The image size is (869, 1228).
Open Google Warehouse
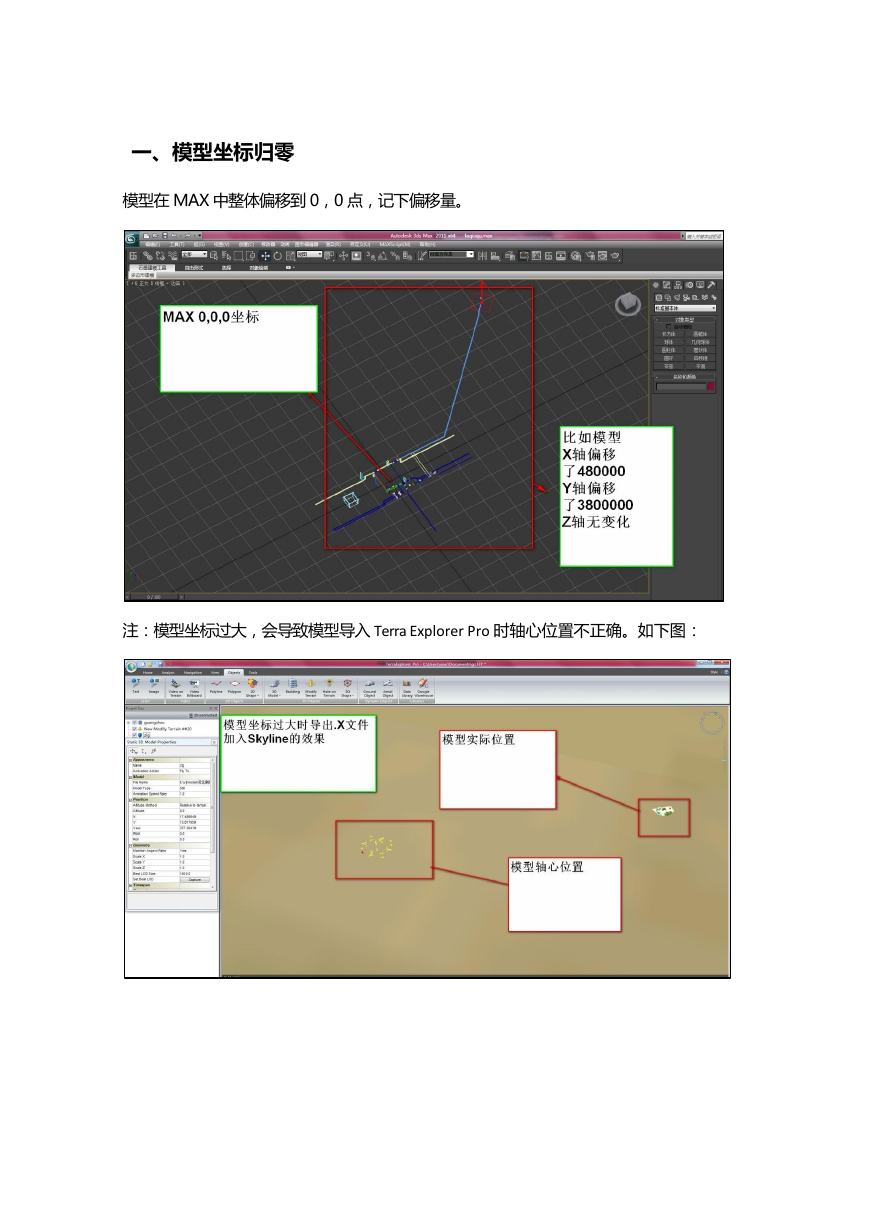(x=423, y=688)
